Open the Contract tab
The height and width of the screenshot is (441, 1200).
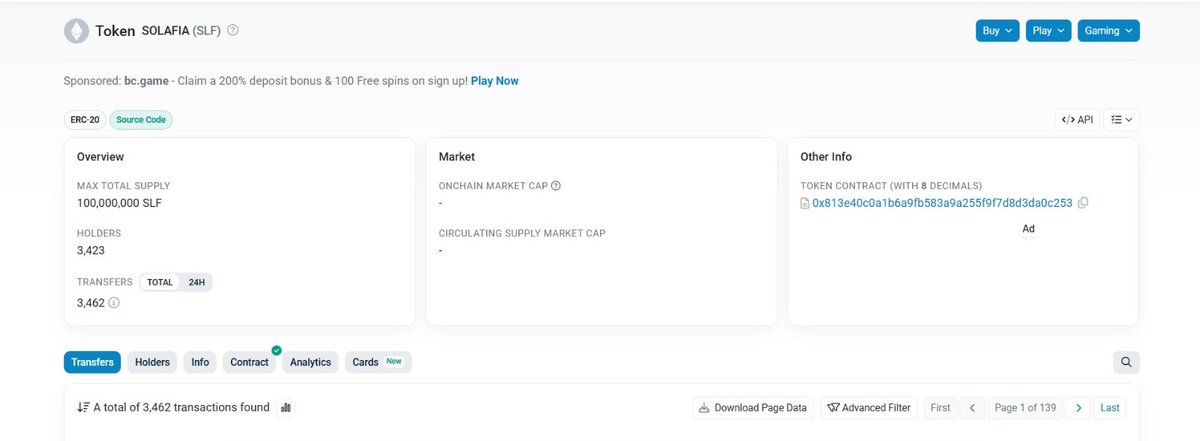tap(250, 362)
